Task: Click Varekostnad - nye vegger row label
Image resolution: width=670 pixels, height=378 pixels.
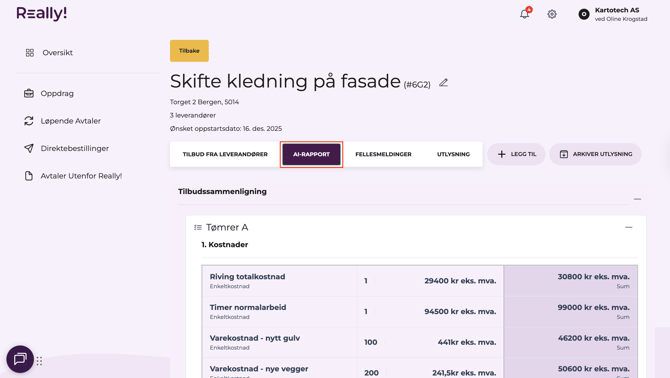Action: click(259, 369)
